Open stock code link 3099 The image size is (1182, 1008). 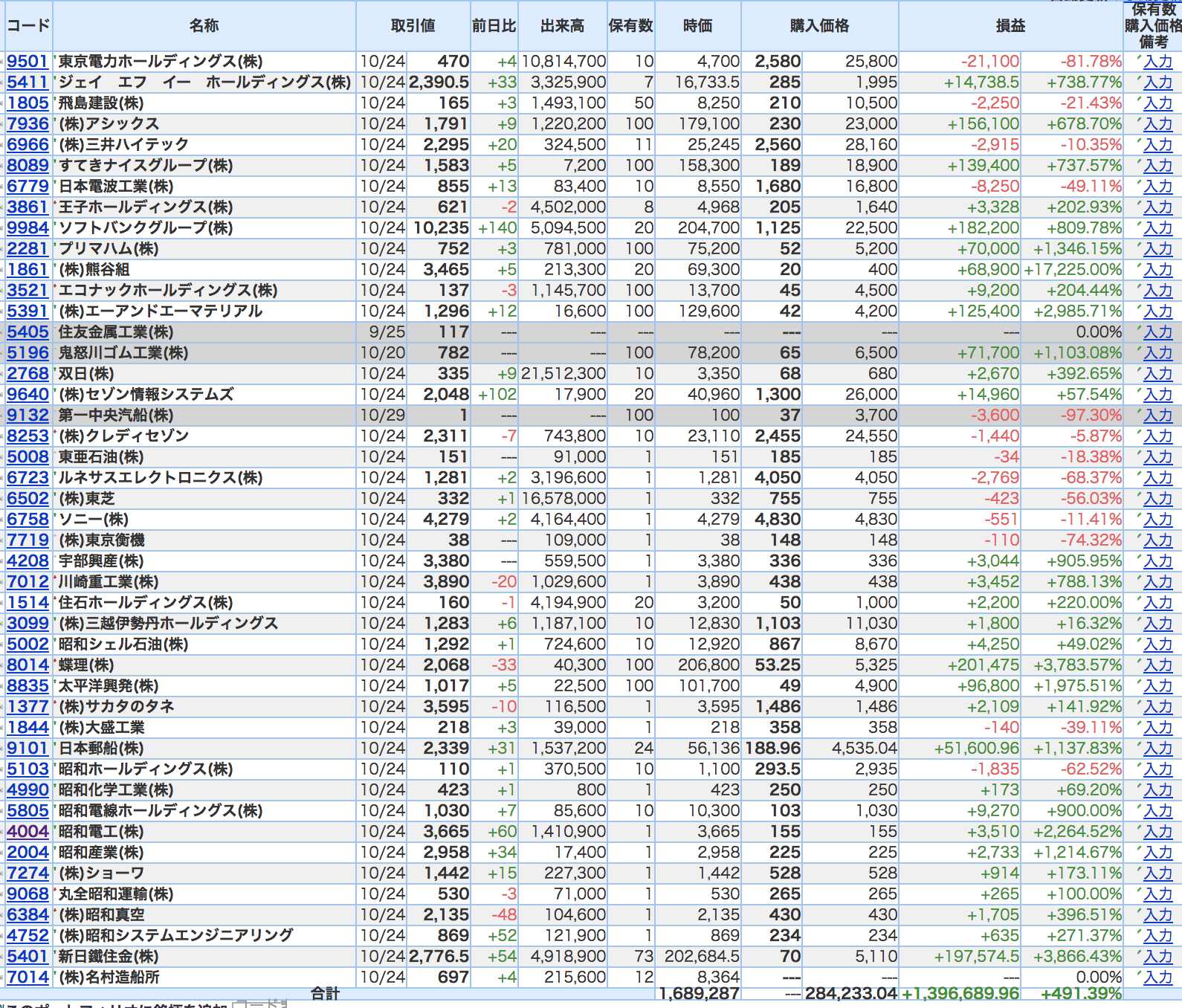(x=28, y=624)
